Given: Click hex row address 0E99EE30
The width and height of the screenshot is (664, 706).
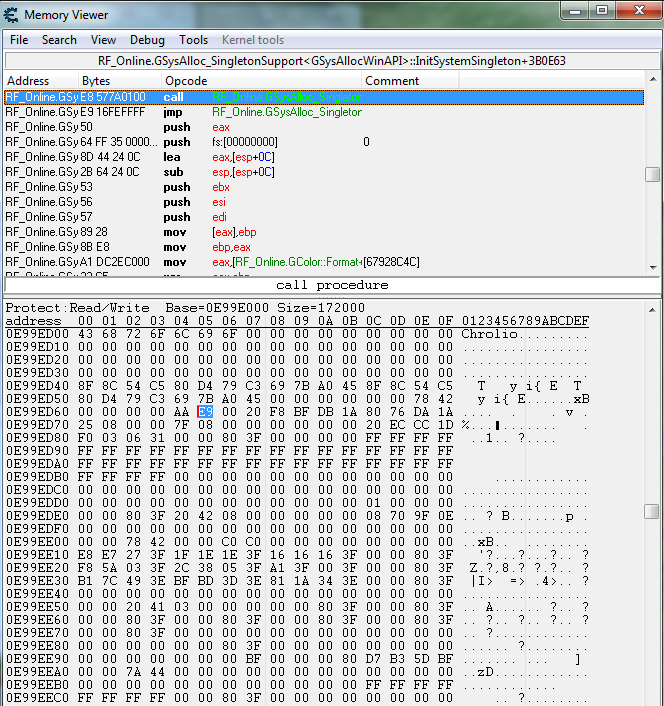Looking at the screenshot, I should click(x=37, y=581).
